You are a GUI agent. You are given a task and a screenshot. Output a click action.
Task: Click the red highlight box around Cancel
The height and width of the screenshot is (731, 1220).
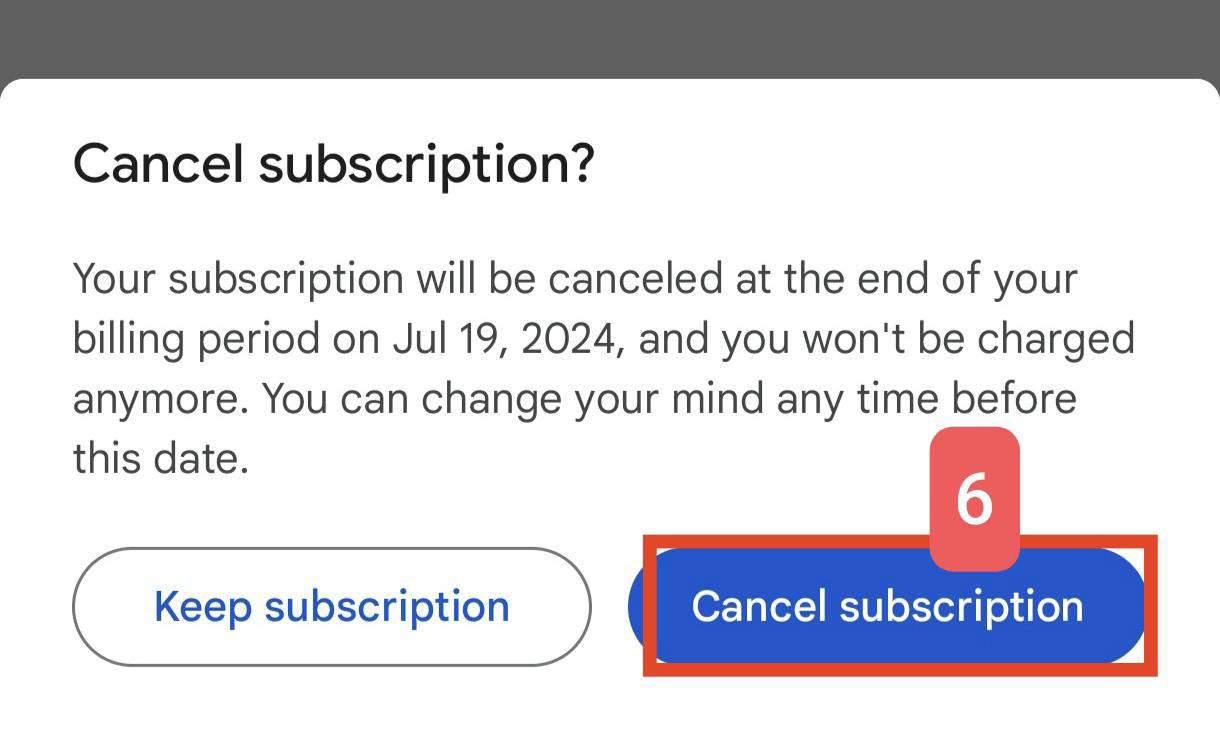click(900, 606)
